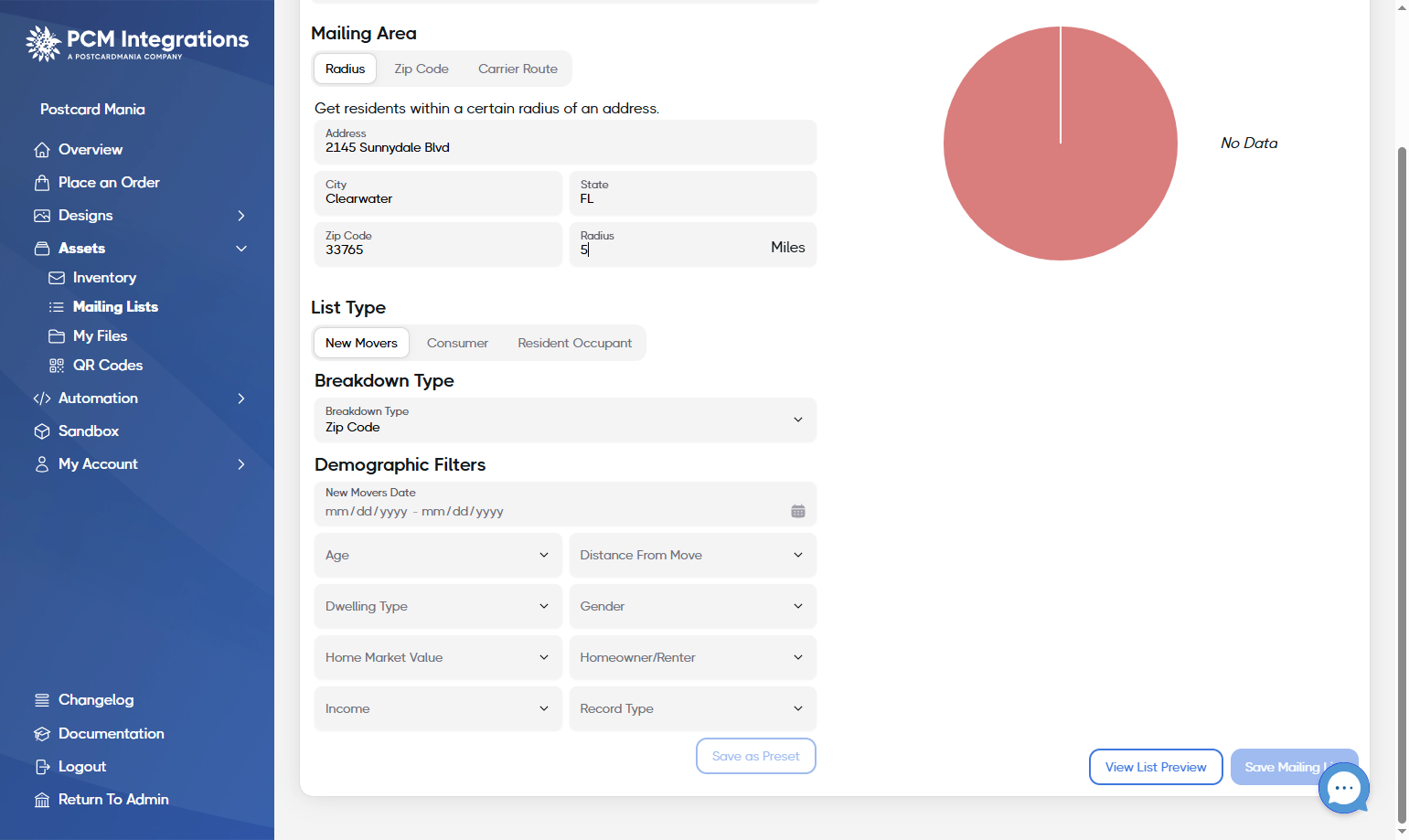Choose New Movers list type
1409x840 pixels.
coord(361,343)
